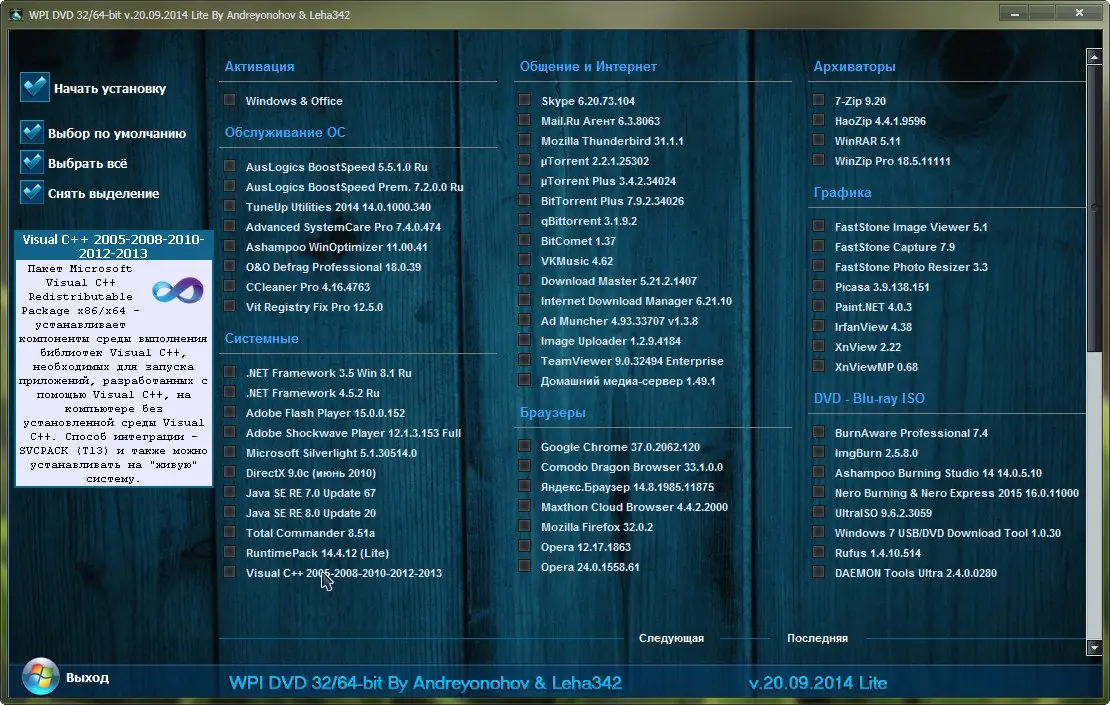Click the WPI program icon in the title bar

coord(17,14)
